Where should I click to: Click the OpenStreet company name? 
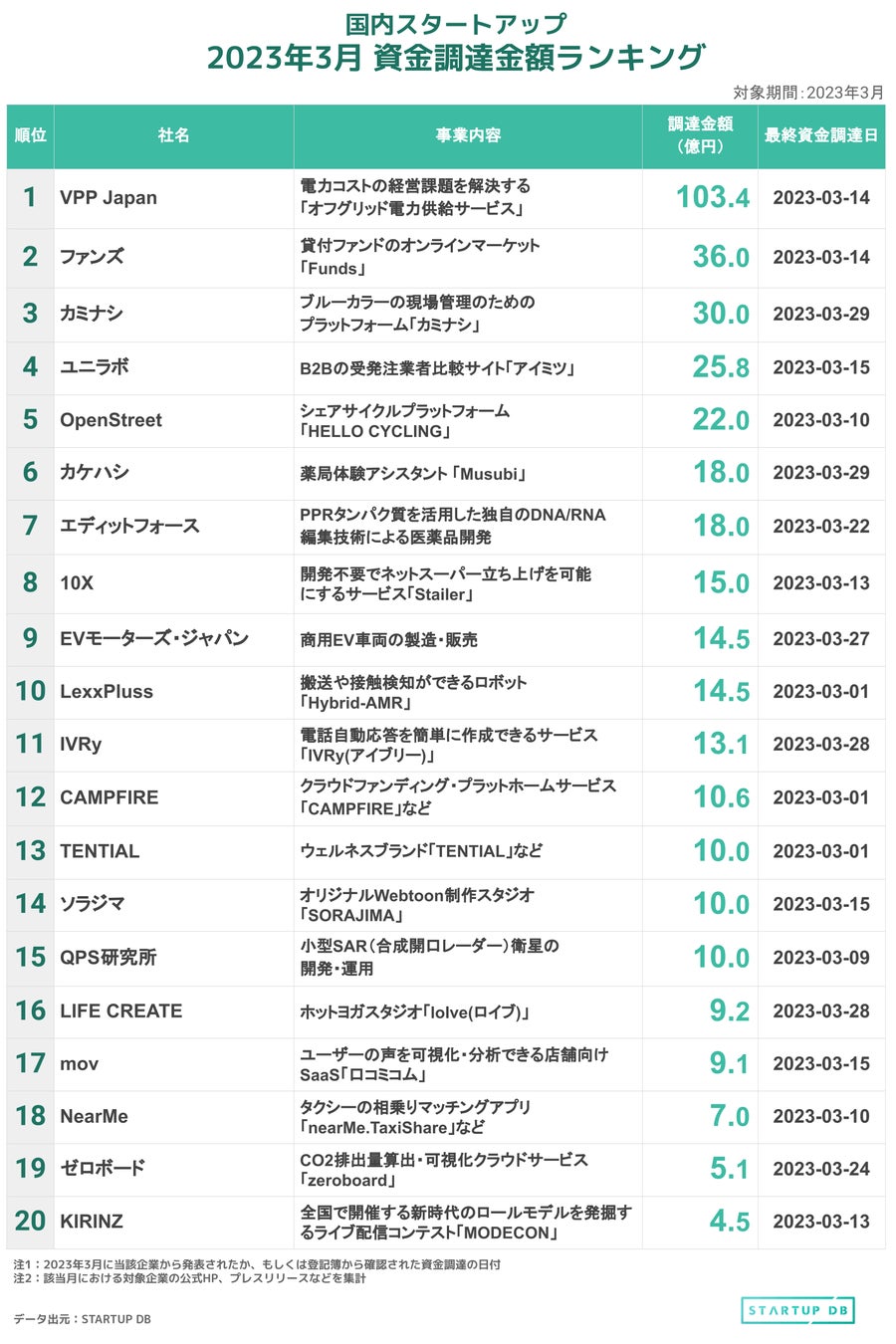click(111, 420)
